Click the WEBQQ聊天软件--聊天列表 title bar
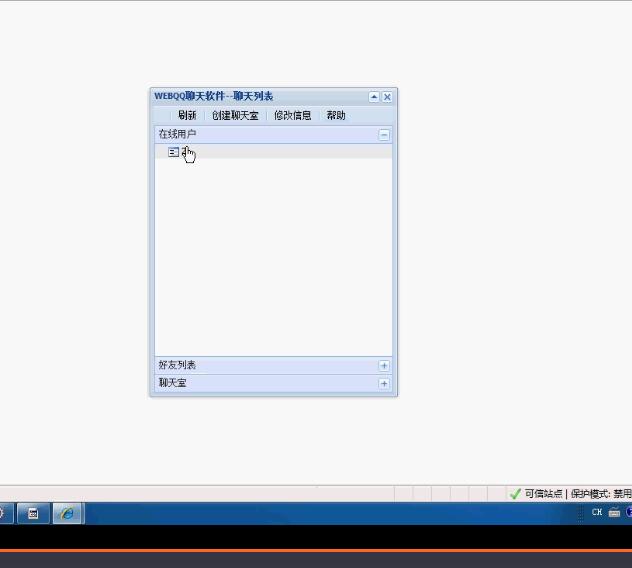 coord(273,96)
